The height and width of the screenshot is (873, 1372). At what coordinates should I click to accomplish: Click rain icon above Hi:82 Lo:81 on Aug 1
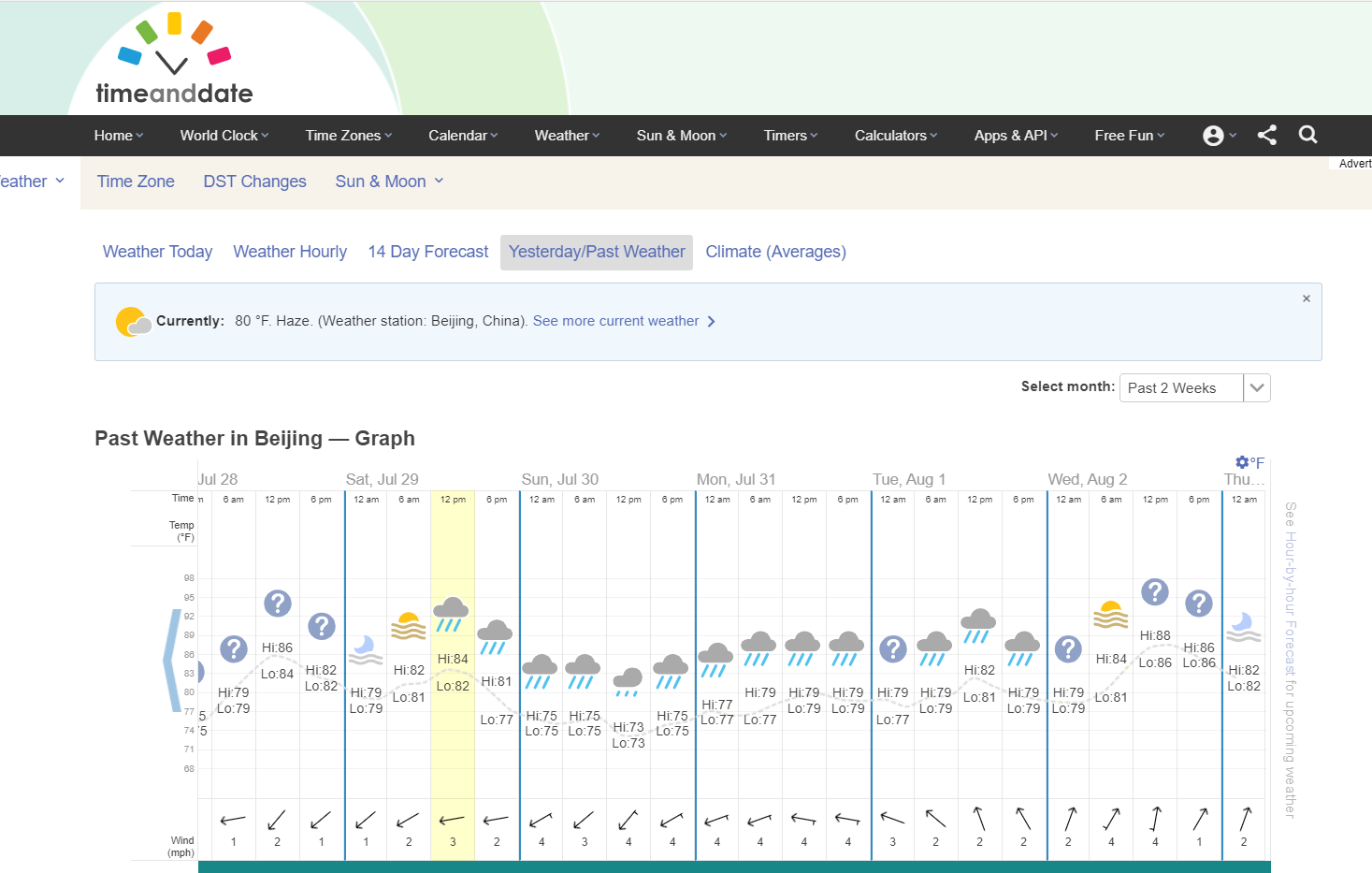click(978, 626)
